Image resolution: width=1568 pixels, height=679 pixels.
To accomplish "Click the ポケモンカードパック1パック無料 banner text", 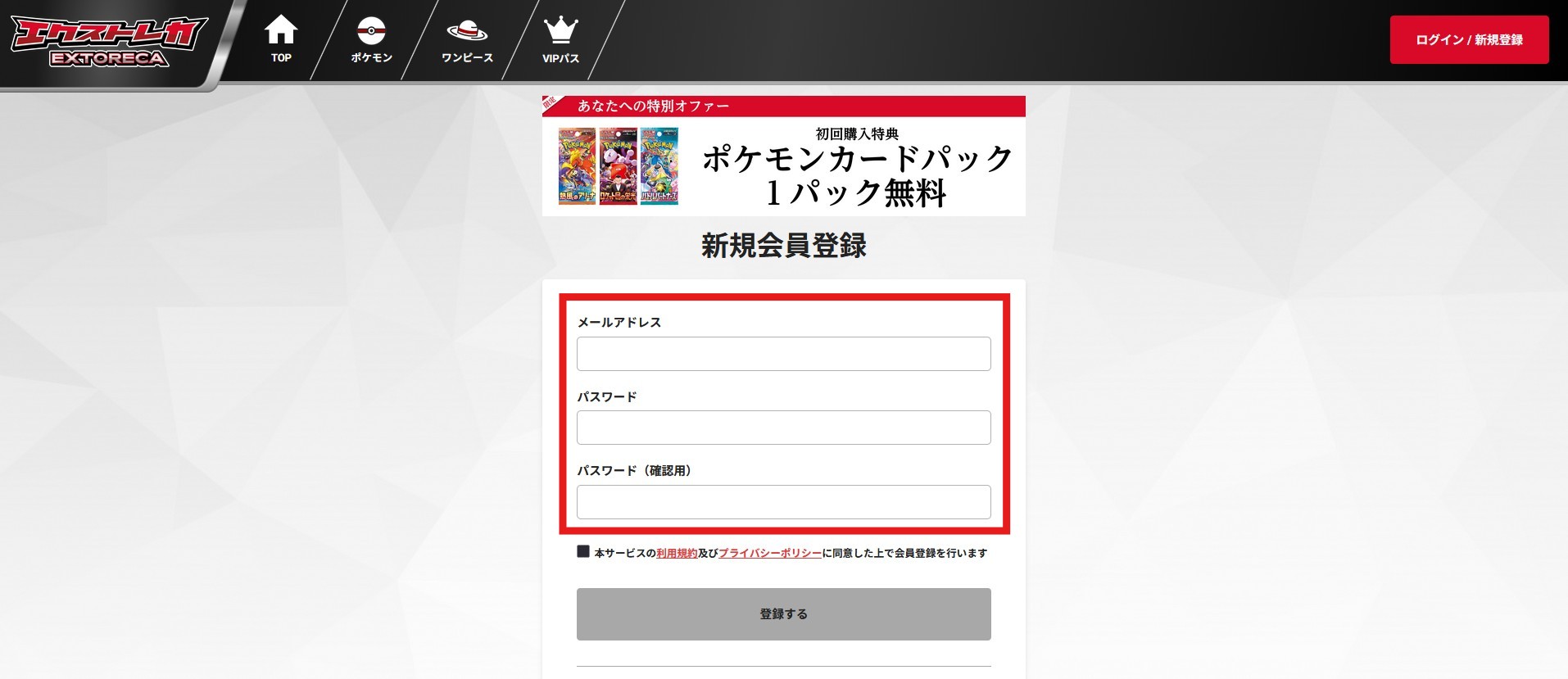I will (857, 175).
